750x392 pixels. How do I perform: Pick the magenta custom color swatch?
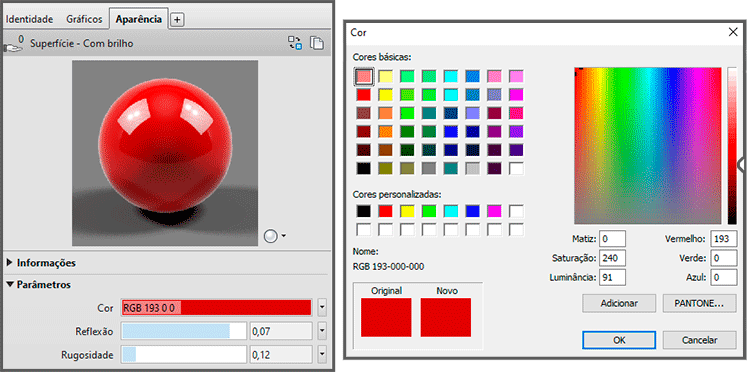point(494,211)
